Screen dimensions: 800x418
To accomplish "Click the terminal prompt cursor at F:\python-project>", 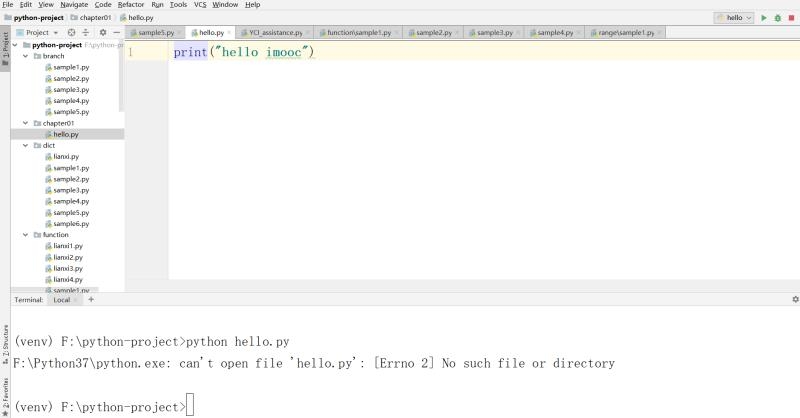I will coord(190,405).
